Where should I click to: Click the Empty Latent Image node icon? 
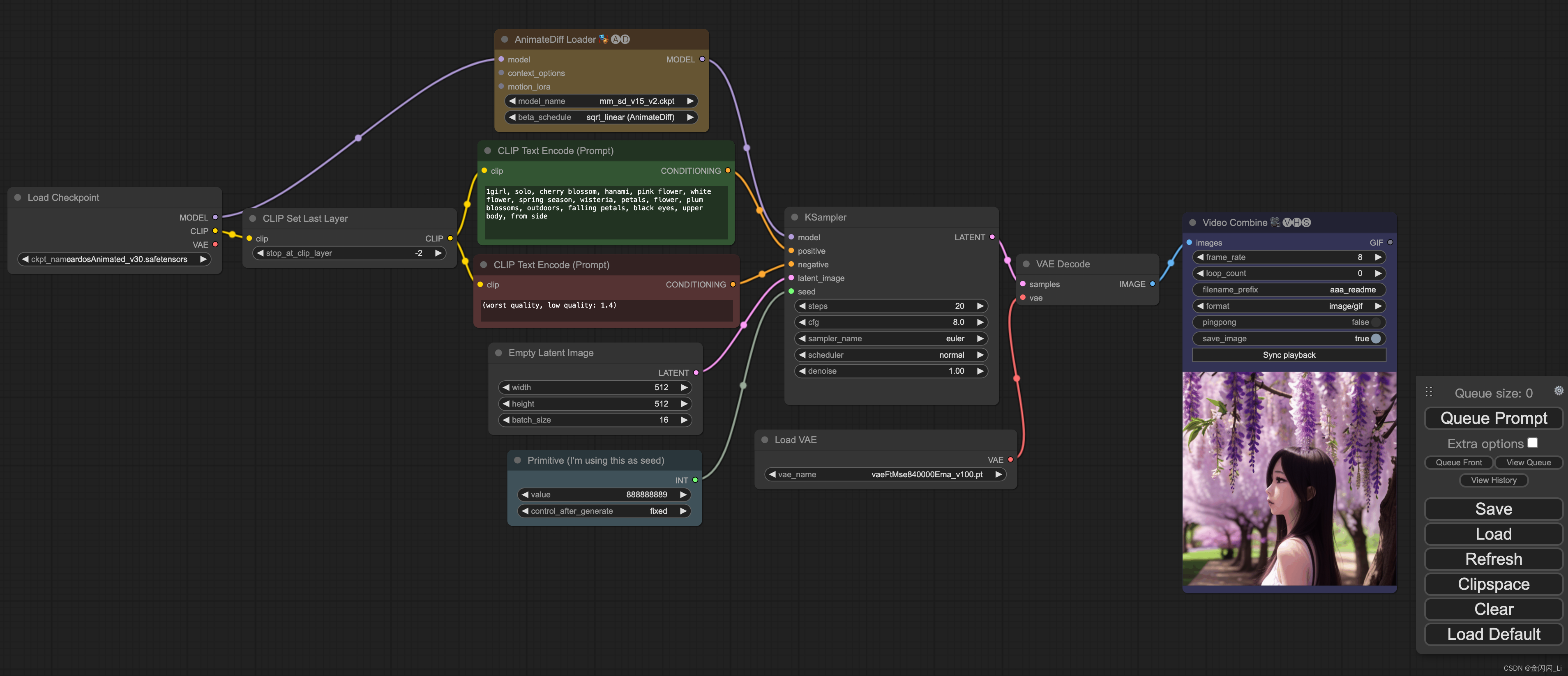497,352
